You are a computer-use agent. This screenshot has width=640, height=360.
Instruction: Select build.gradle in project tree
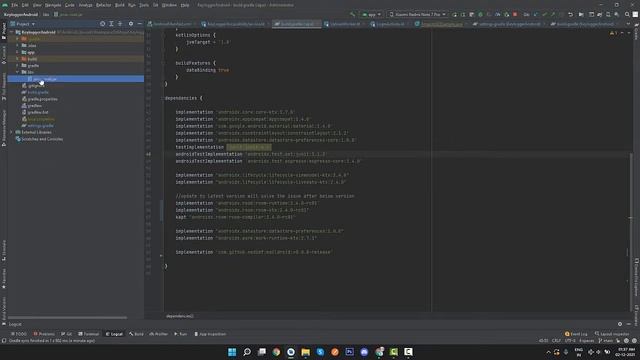click(36, 92)
